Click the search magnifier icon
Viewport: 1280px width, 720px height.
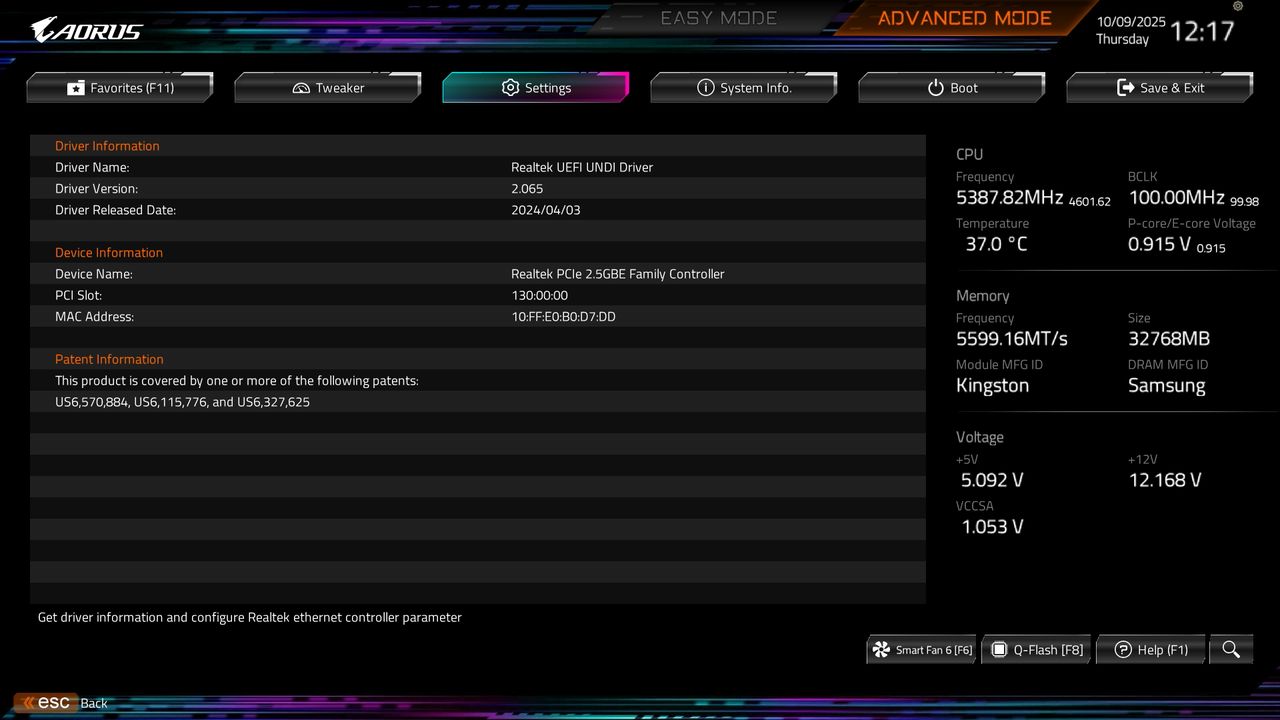1231,649
